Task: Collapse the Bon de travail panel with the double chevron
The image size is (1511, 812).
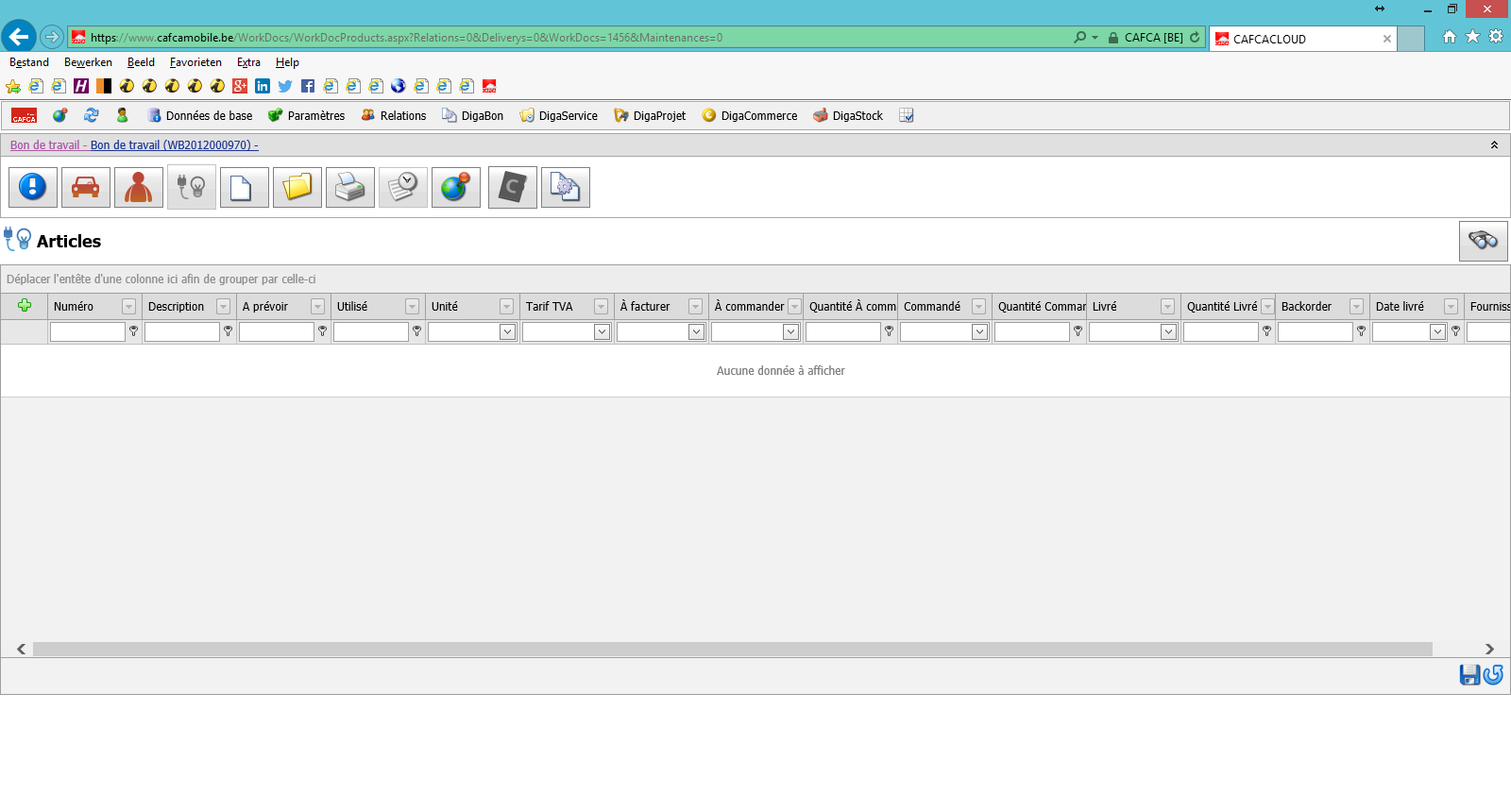Action: click(1494, 144)
